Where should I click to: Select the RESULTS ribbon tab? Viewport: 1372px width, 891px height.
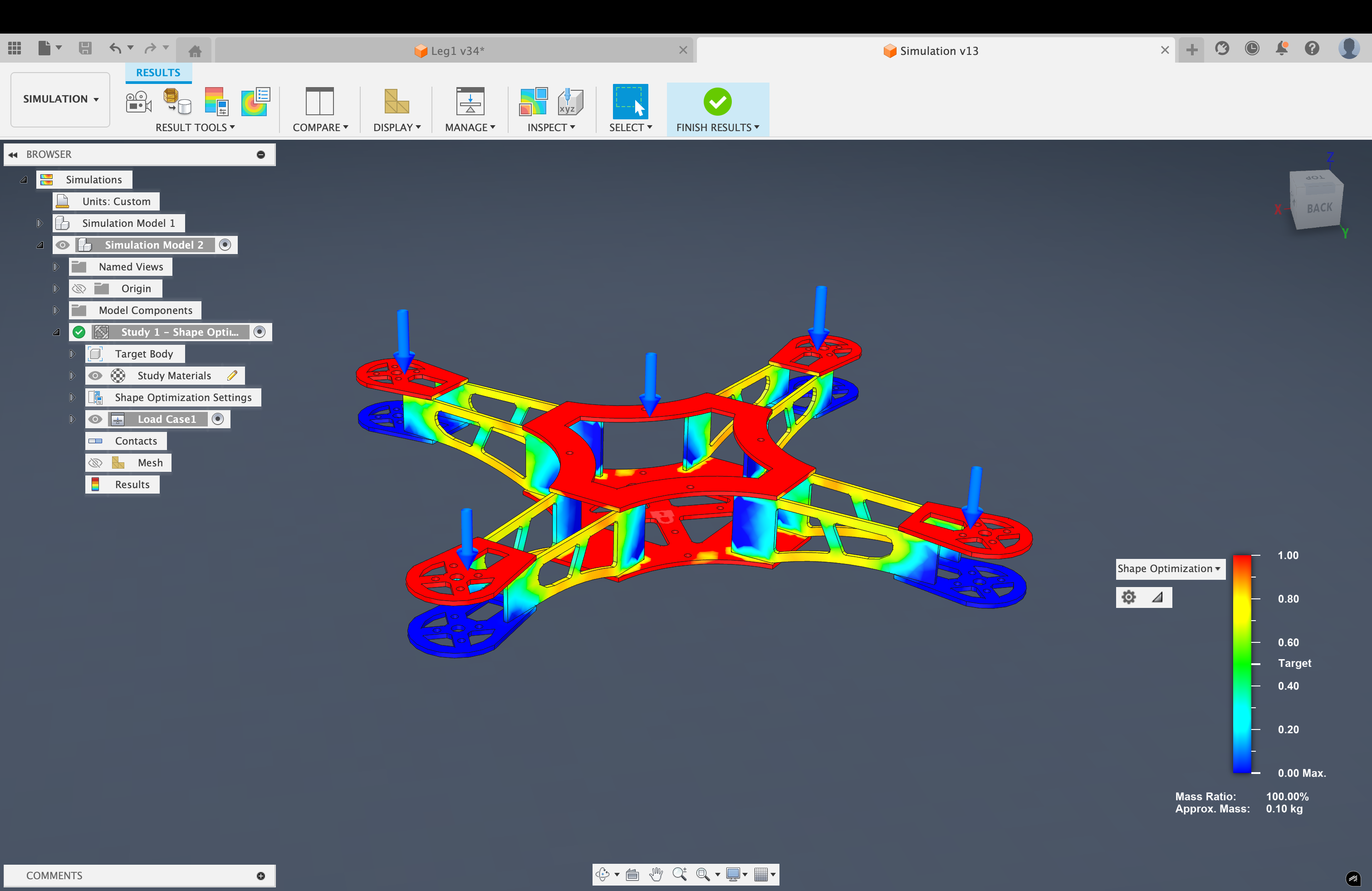(158, 73)
